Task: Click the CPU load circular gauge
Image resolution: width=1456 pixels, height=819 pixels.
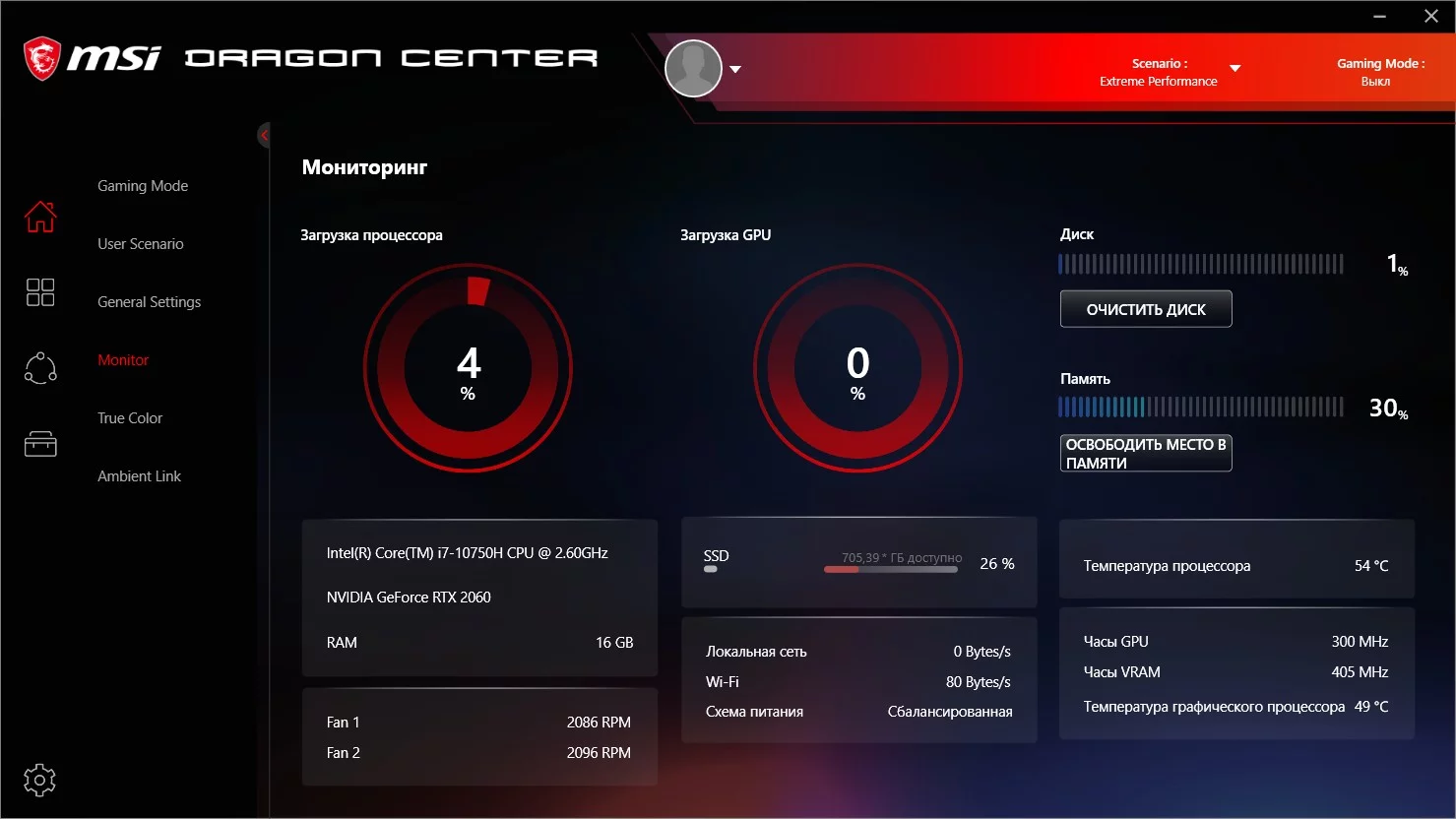Action: 468,368
